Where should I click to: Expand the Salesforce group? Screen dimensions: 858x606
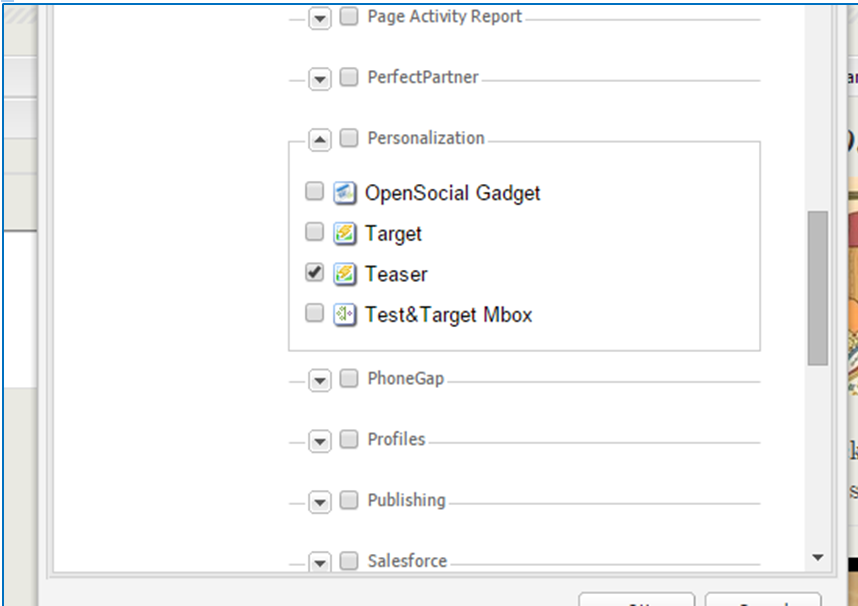coord(319,564)
